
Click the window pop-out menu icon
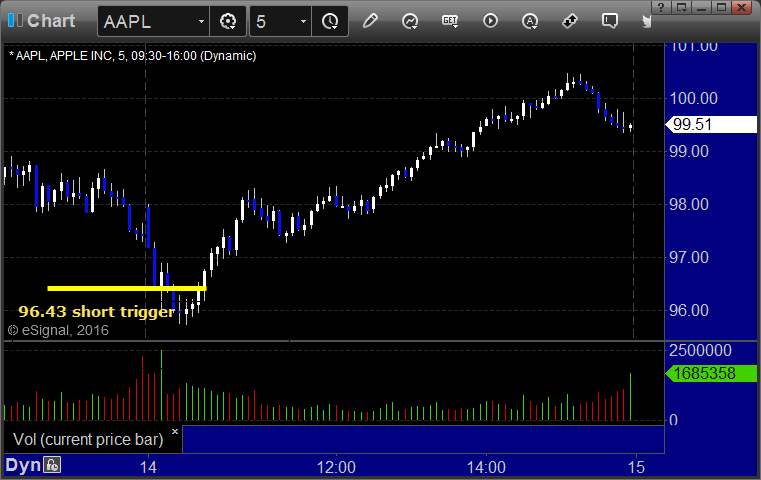click(681, 7)
